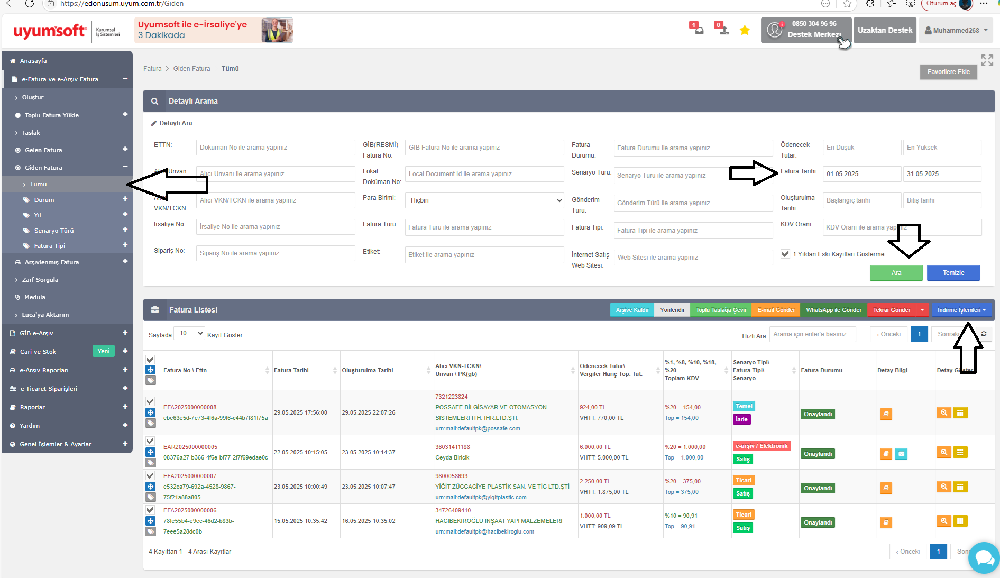The height and width of the screenshot is (578, 1000).
Task: Click the blue Temizle button
Action: coord(953,273)
